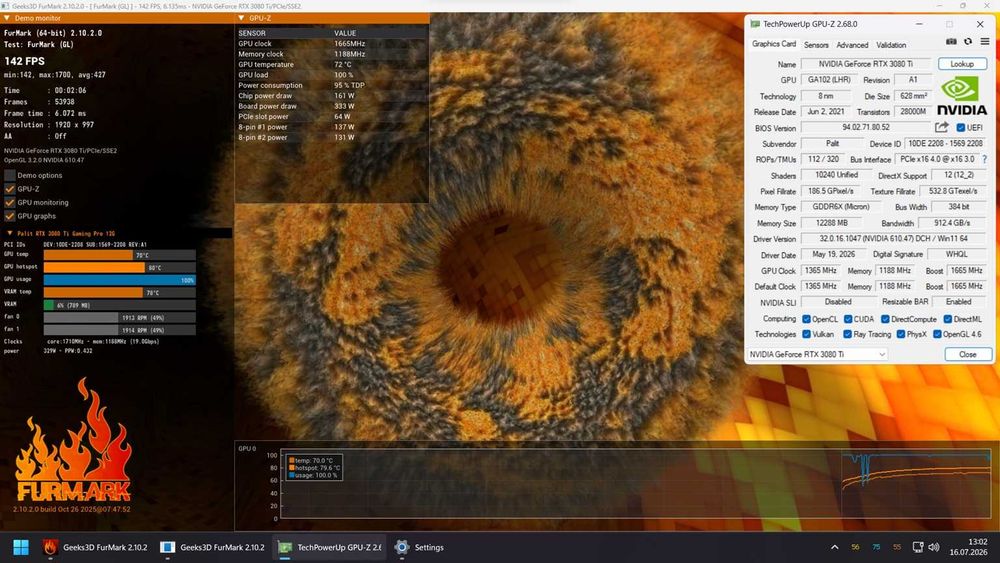Click the BIOS share/export arrow icon
This screenshot has height=563, width=1000.
click(x=942, y=127)
